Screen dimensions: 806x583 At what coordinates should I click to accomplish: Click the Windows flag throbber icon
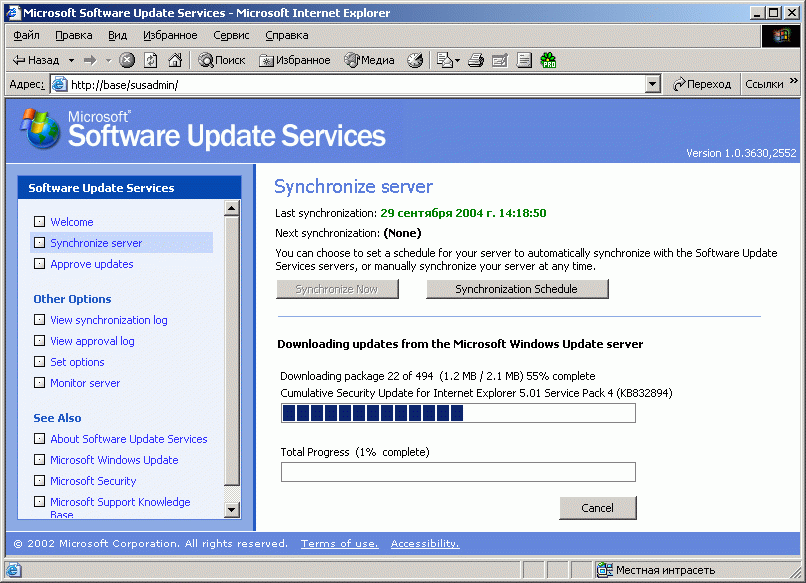pyautogui.click(x=780, y=36)
